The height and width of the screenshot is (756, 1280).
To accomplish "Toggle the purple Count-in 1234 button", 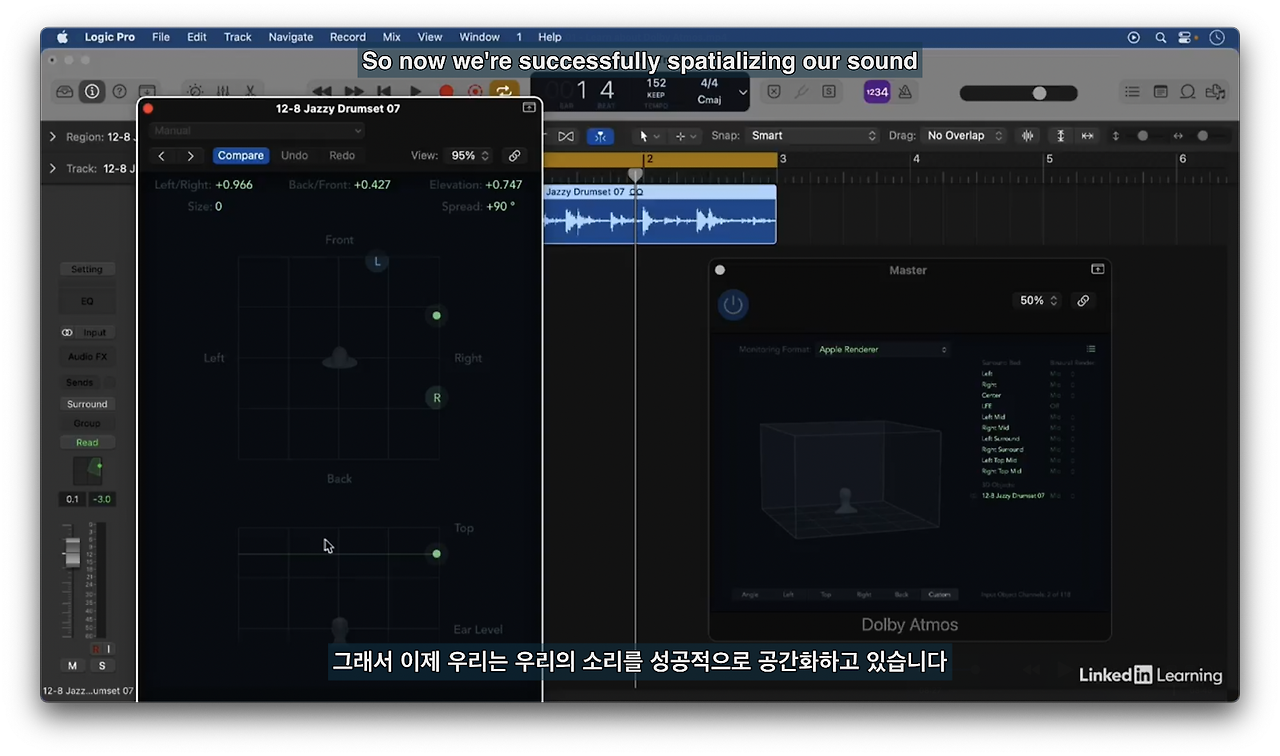I will (876, 92).
